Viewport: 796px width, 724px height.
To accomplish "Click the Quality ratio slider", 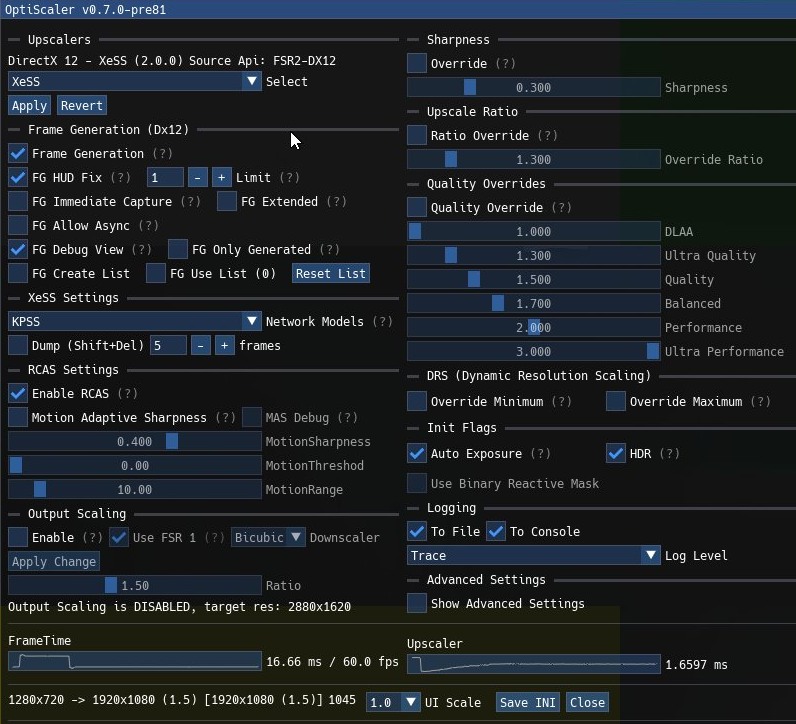I will tap(534, 280).
